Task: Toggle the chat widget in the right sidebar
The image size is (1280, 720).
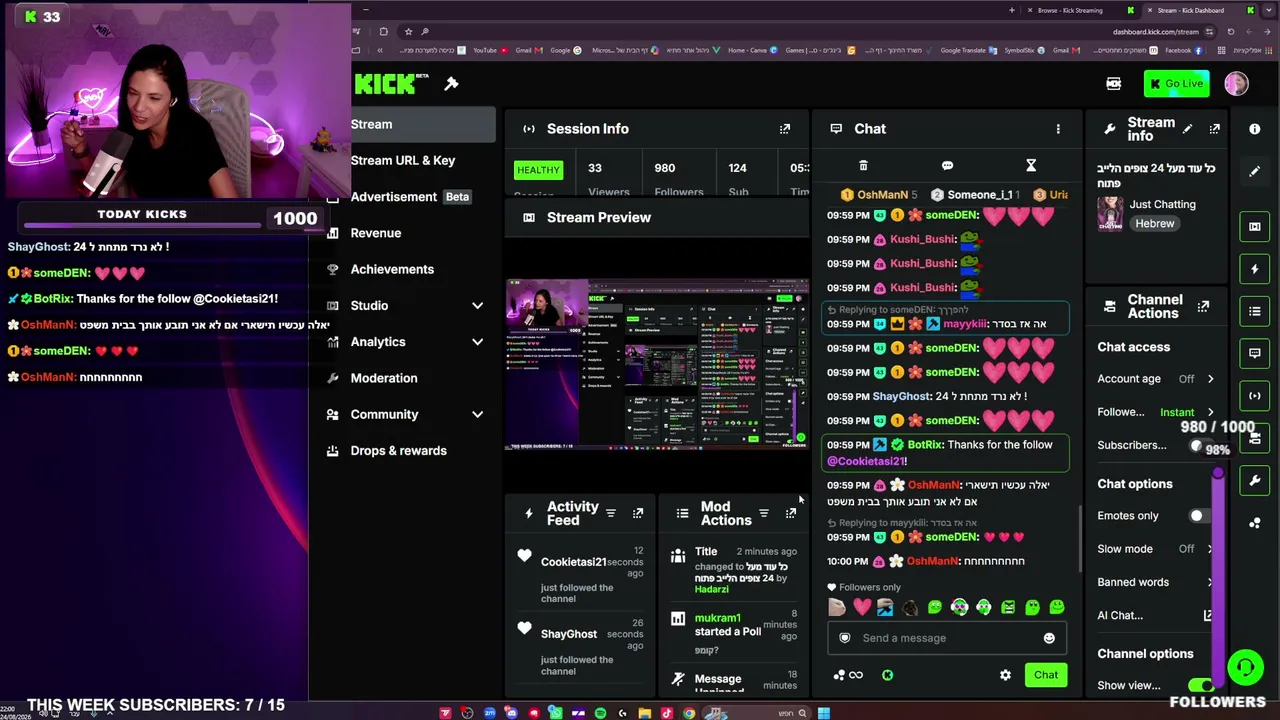Action: click(x=1255, y=353)
